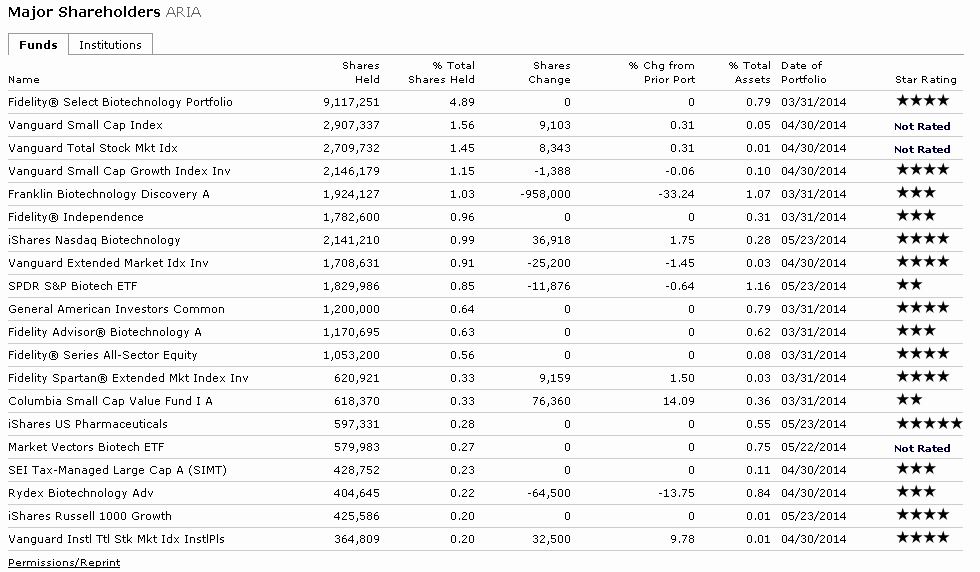Open Vanguard Small Cap Index fund

click(85, 125)
